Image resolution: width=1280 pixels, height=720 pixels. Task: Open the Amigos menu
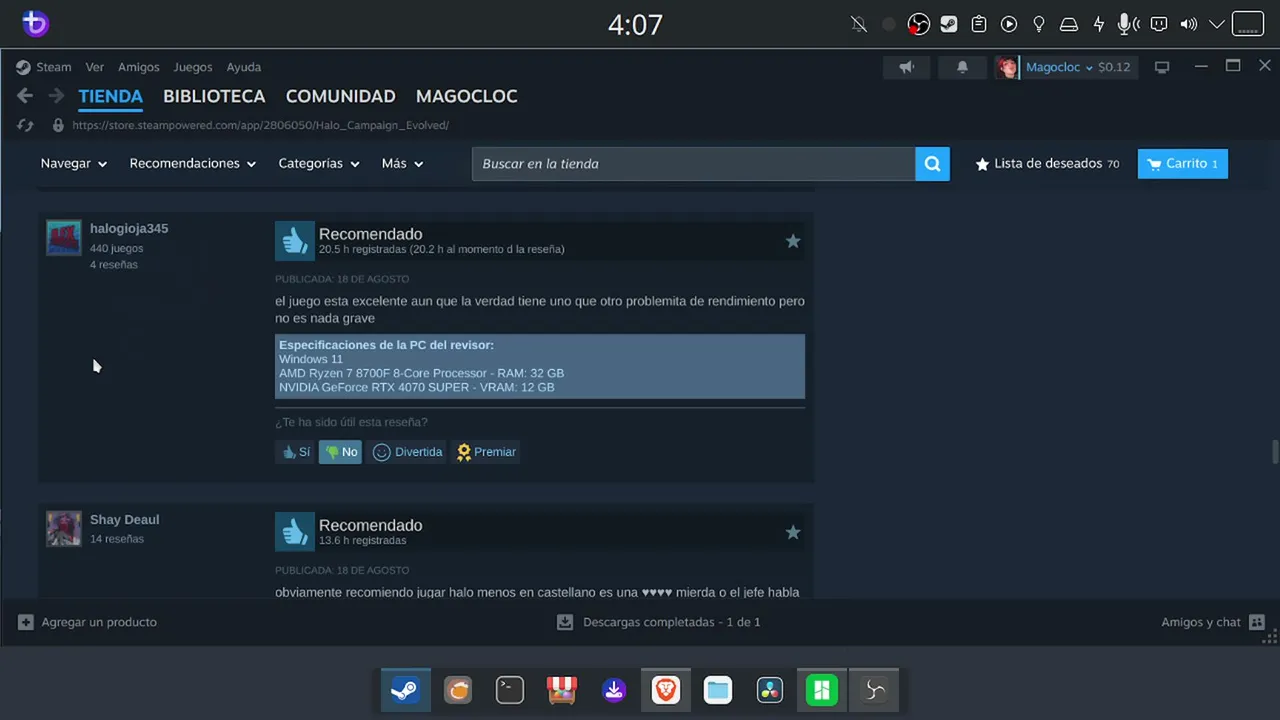(x=139, y=67)
